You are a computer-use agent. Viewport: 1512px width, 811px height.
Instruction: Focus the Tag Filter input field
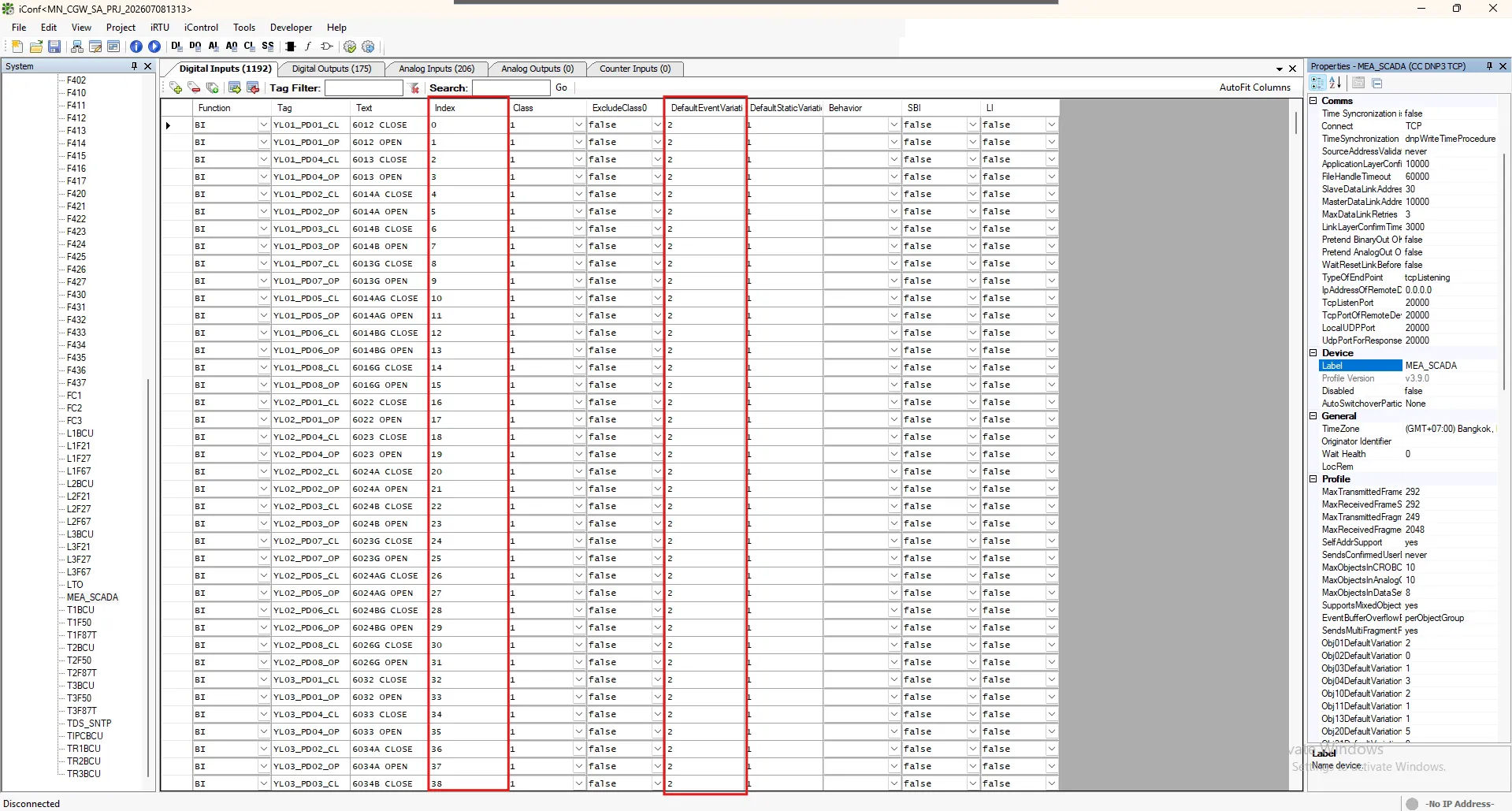click(x=364, y=88)
